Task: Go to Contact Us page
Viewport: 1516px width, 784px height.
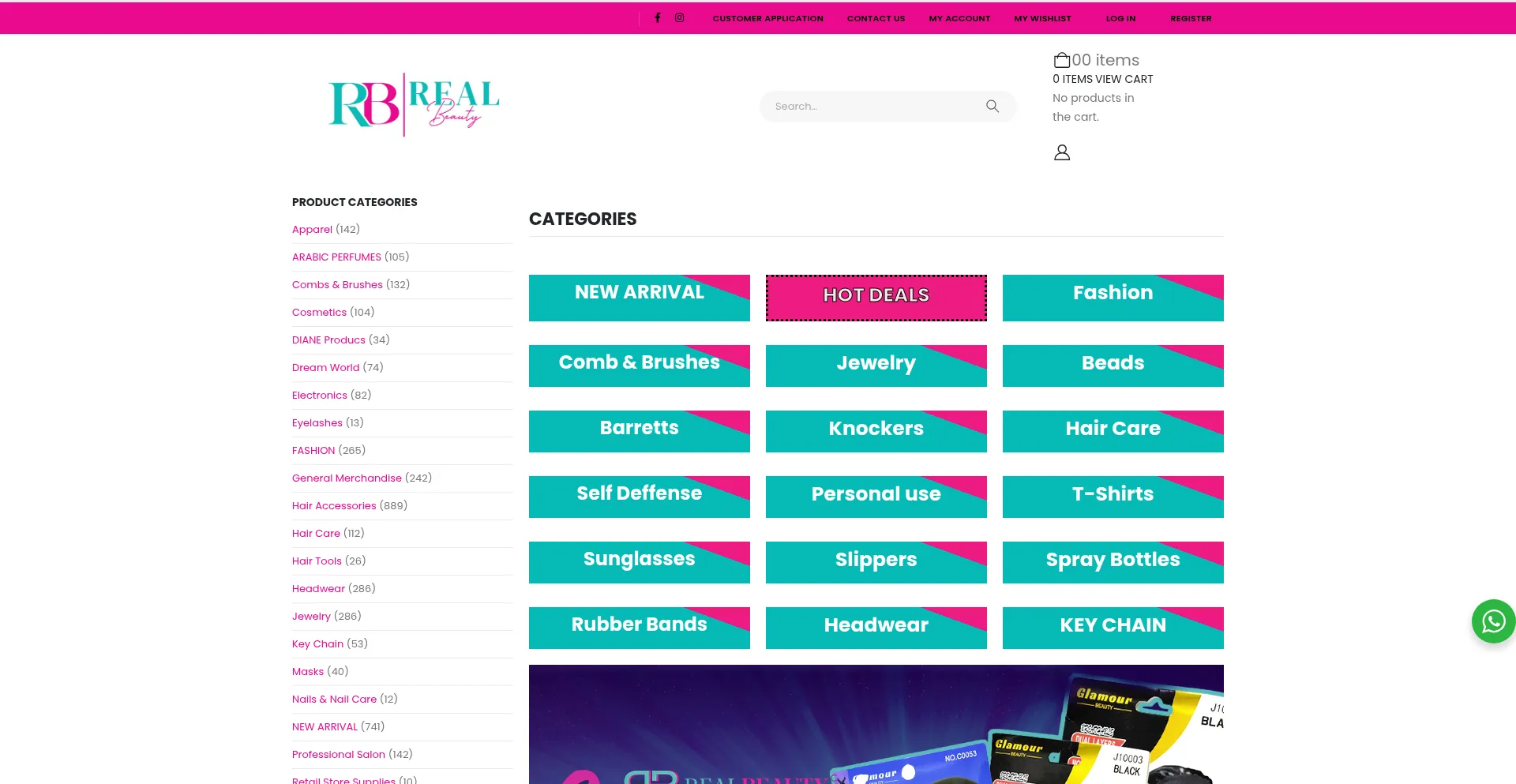Action: 876,18
